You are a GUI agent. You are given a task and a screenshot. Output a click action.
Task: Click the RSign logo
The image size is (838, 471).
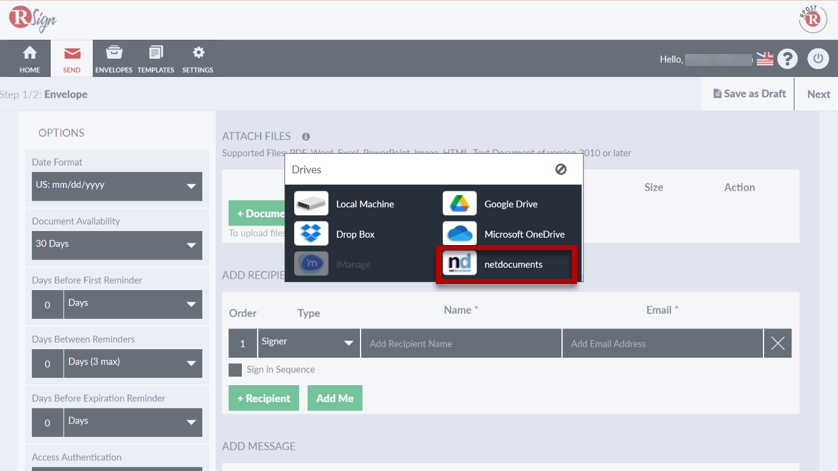[x=33, y=19]
